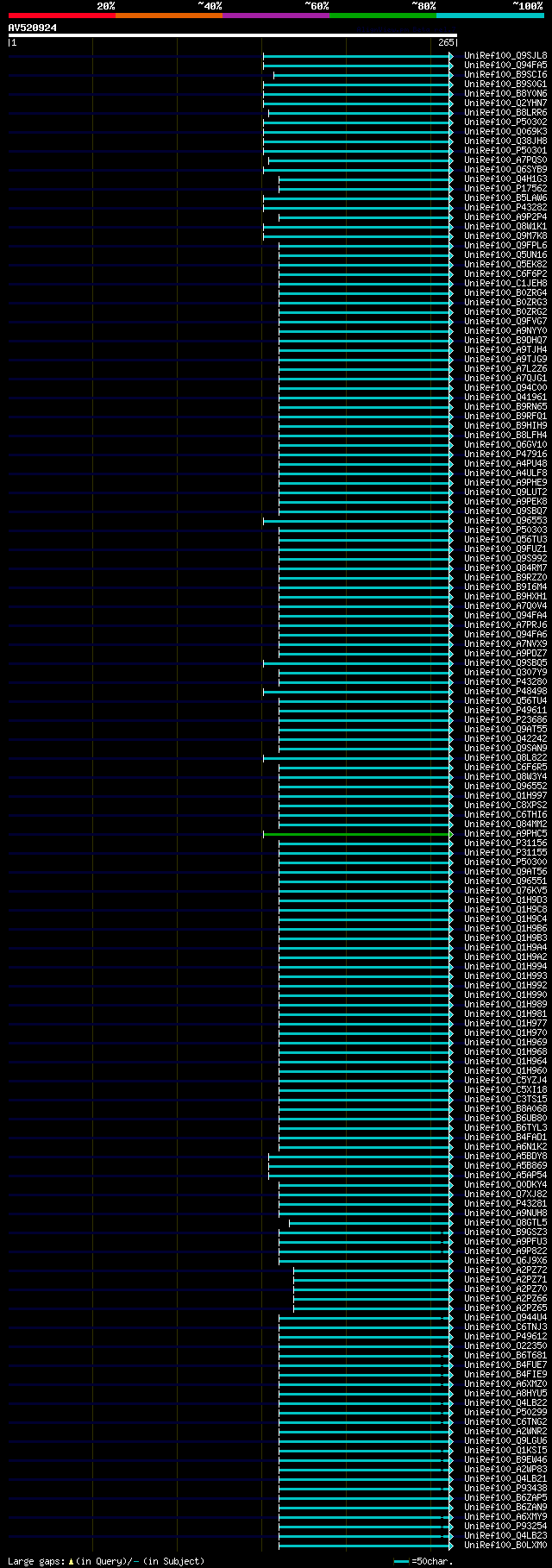The height and width of the screenshot is (1568, 552).
Task: Click the Large gaps legend text
Action: (x=106, y=1562)
